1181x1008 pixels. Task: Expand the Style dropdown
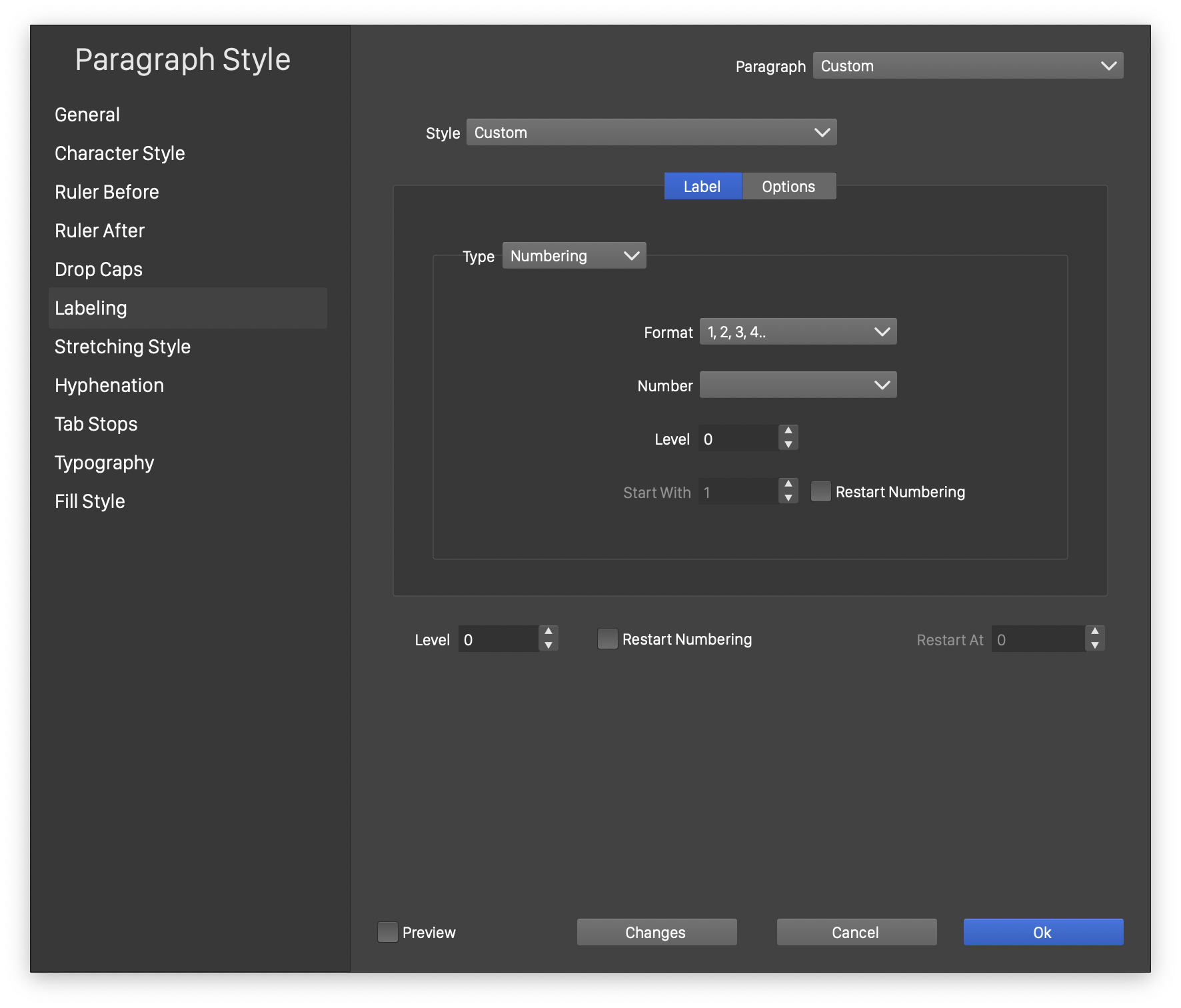pos(651,133)
